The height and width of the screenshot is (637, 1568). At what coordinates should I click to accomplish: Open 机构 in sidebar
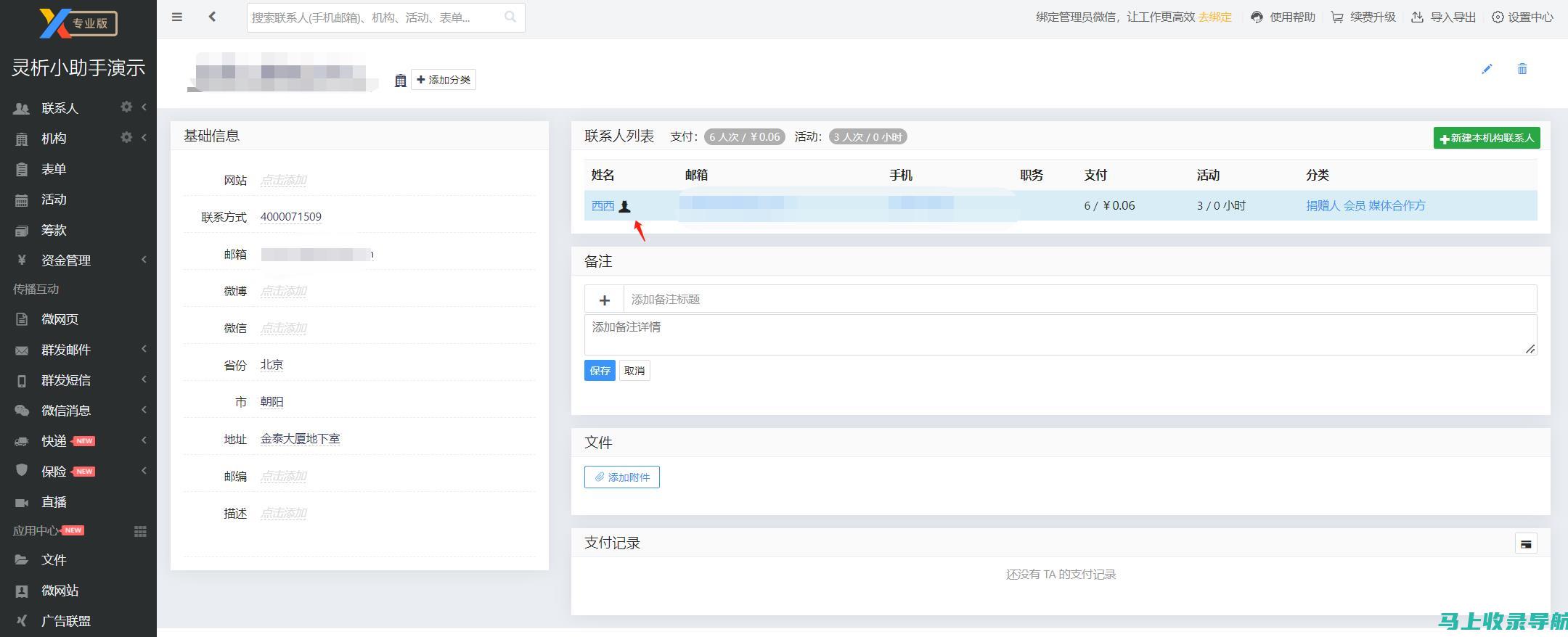(x=54, y=139)
